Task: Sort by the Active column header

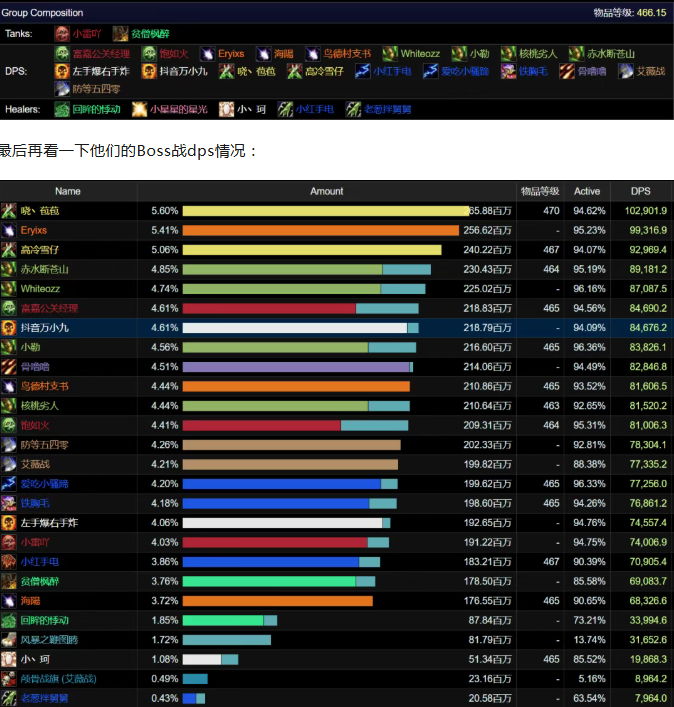Action: point(587,191)
